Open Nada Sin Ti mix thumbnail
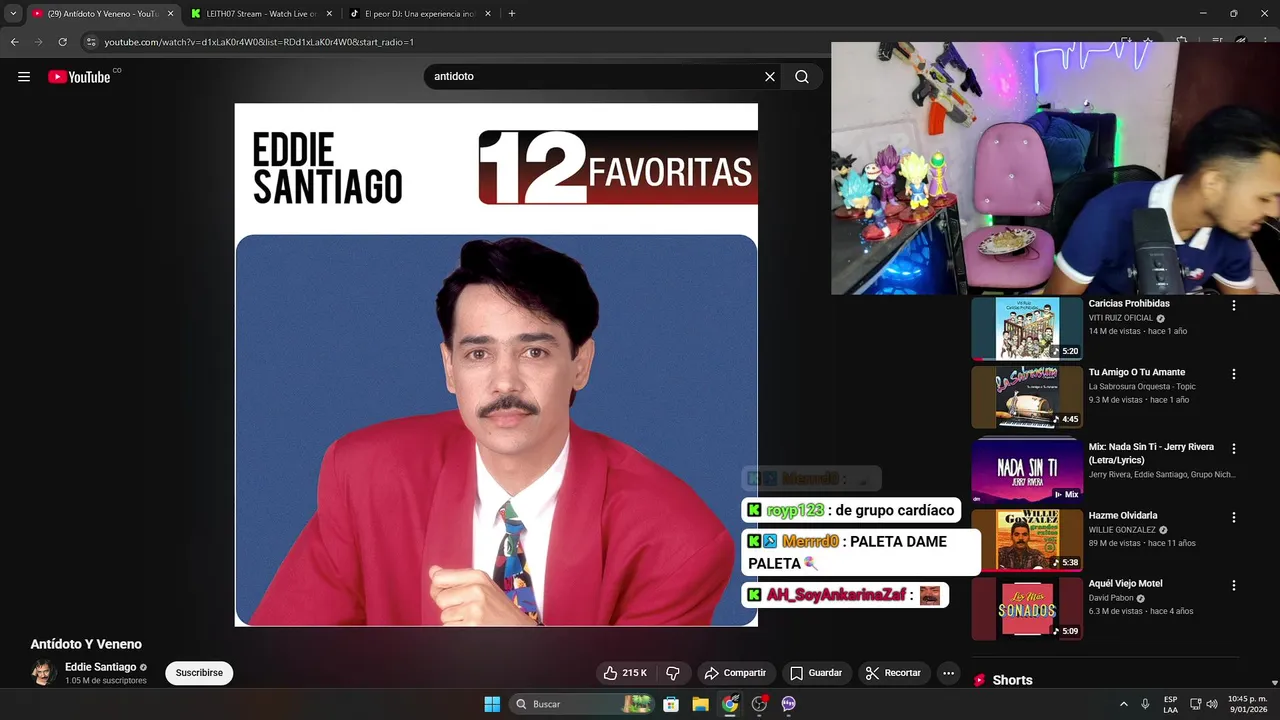This screenshot has width=1280, height=720. [x=1027, y=471]
